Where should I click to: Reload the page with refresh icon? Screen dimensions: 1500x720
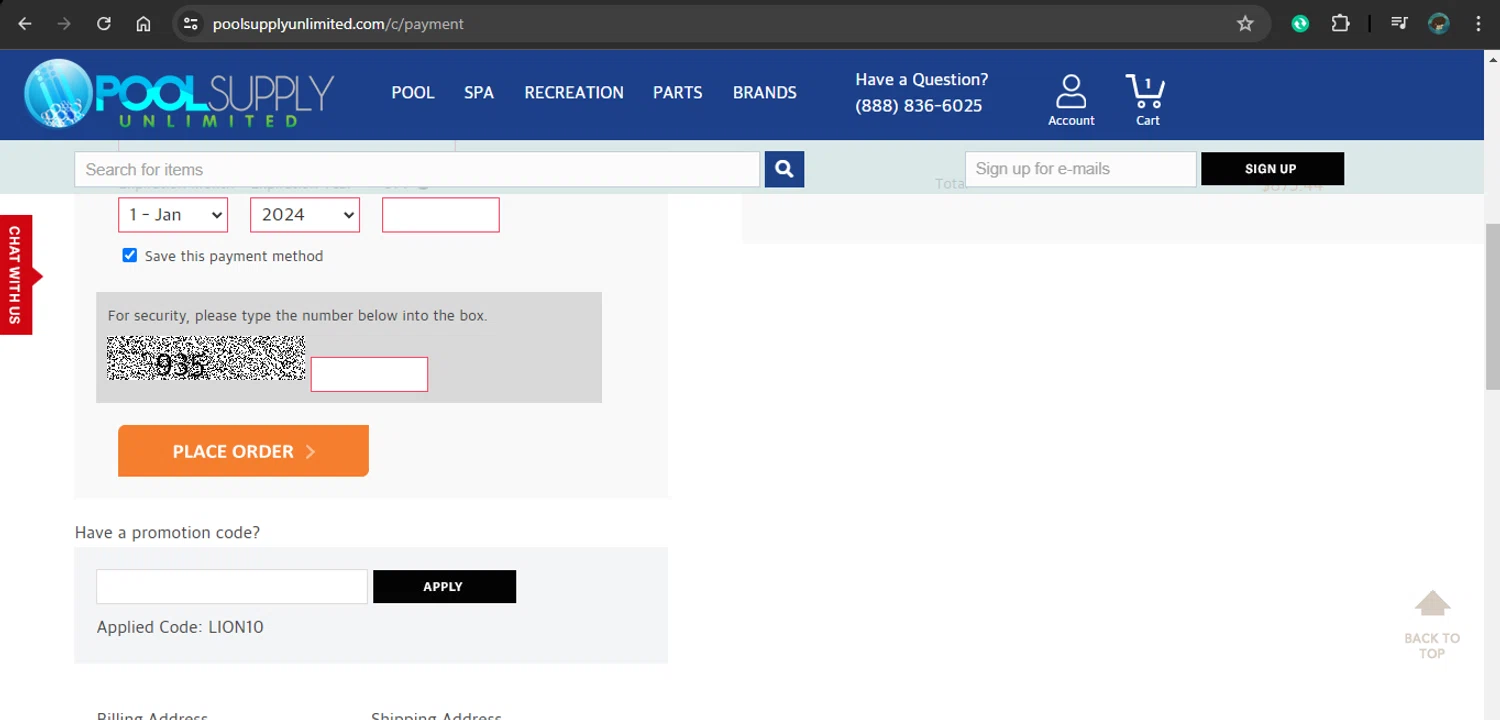(104, 24)
